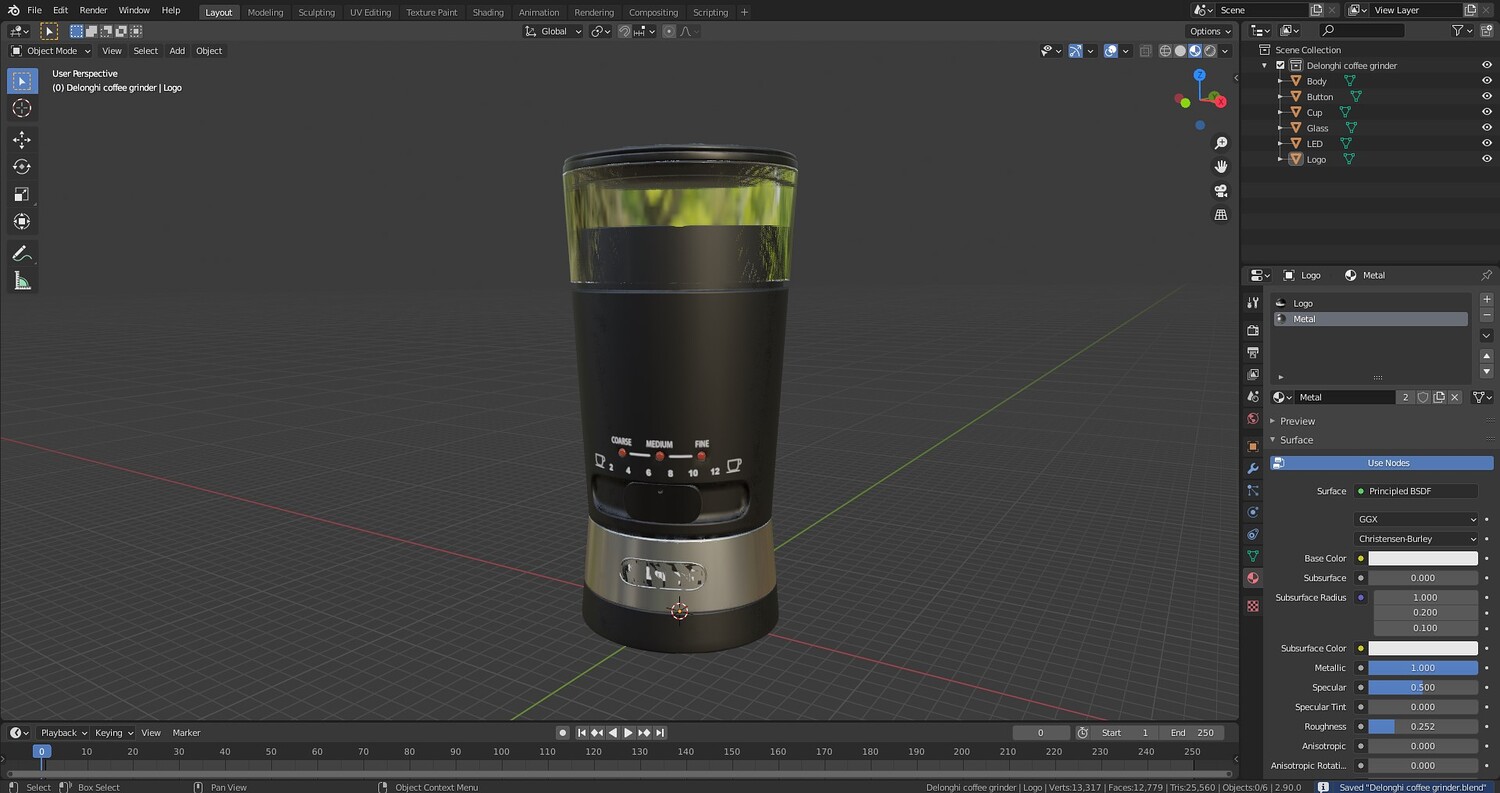The image size is (1500, 793).
Task: Open the Render menu
Action: pos(93,10)
